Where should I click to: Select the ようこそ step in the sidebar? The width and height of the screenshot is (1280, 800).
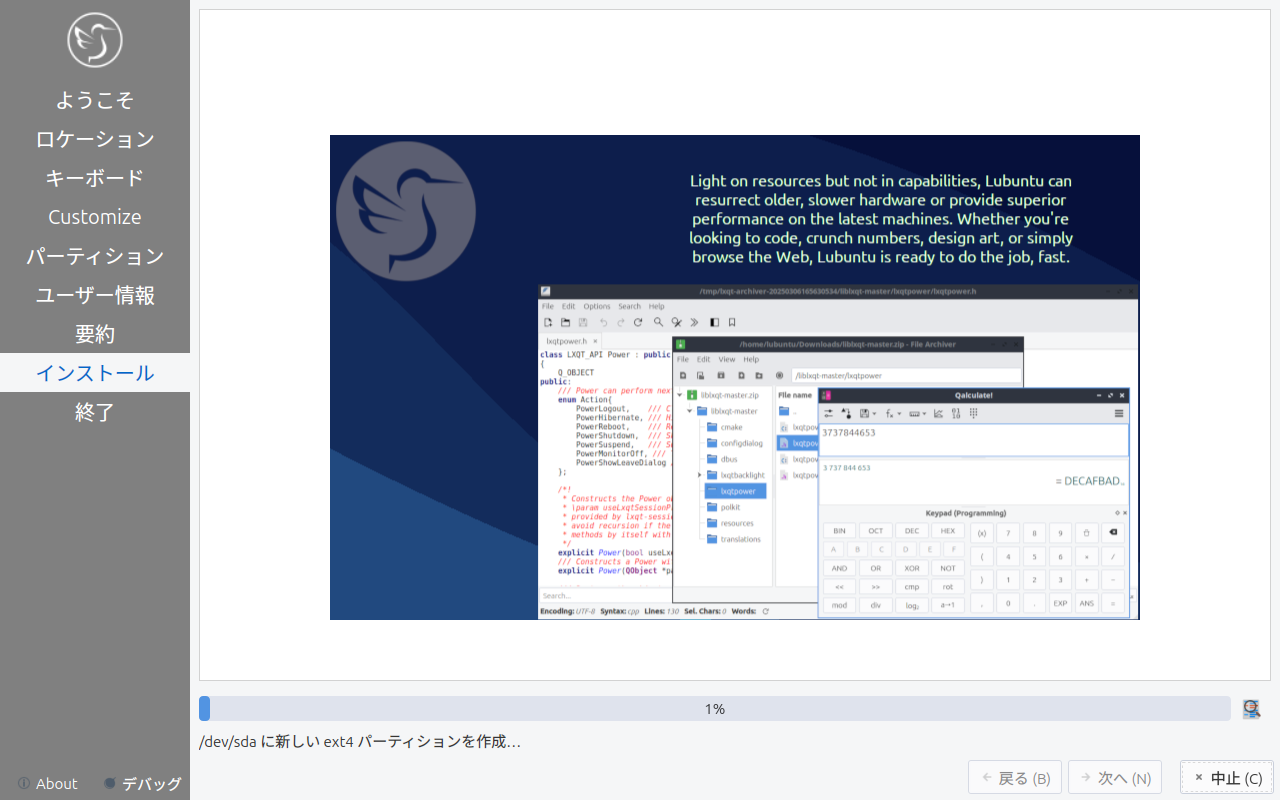click(95, 100)
